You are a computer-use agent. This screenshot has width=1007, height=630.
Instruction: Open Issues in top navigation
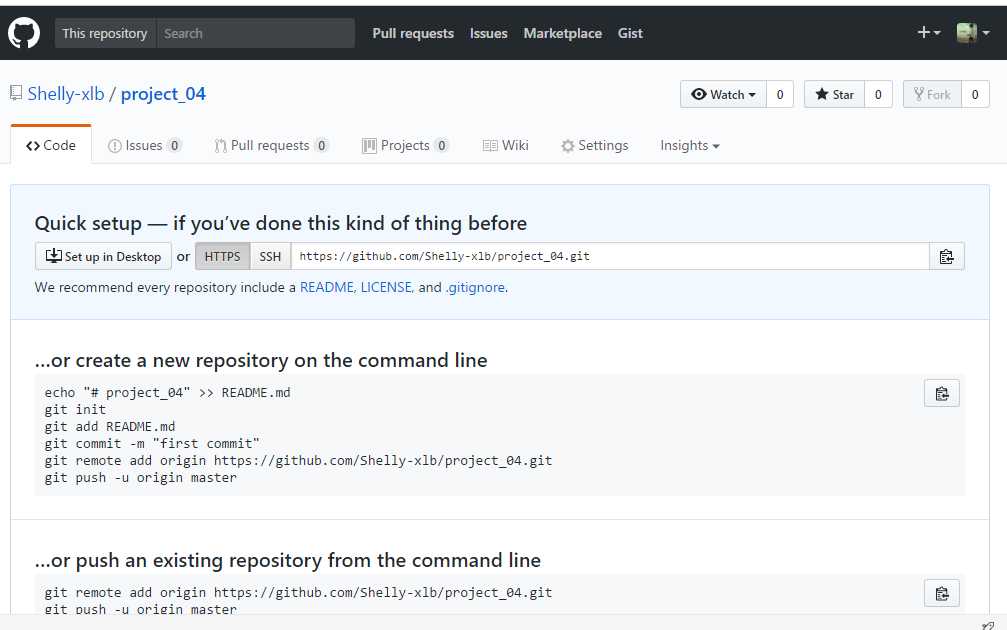click(488, 33)
